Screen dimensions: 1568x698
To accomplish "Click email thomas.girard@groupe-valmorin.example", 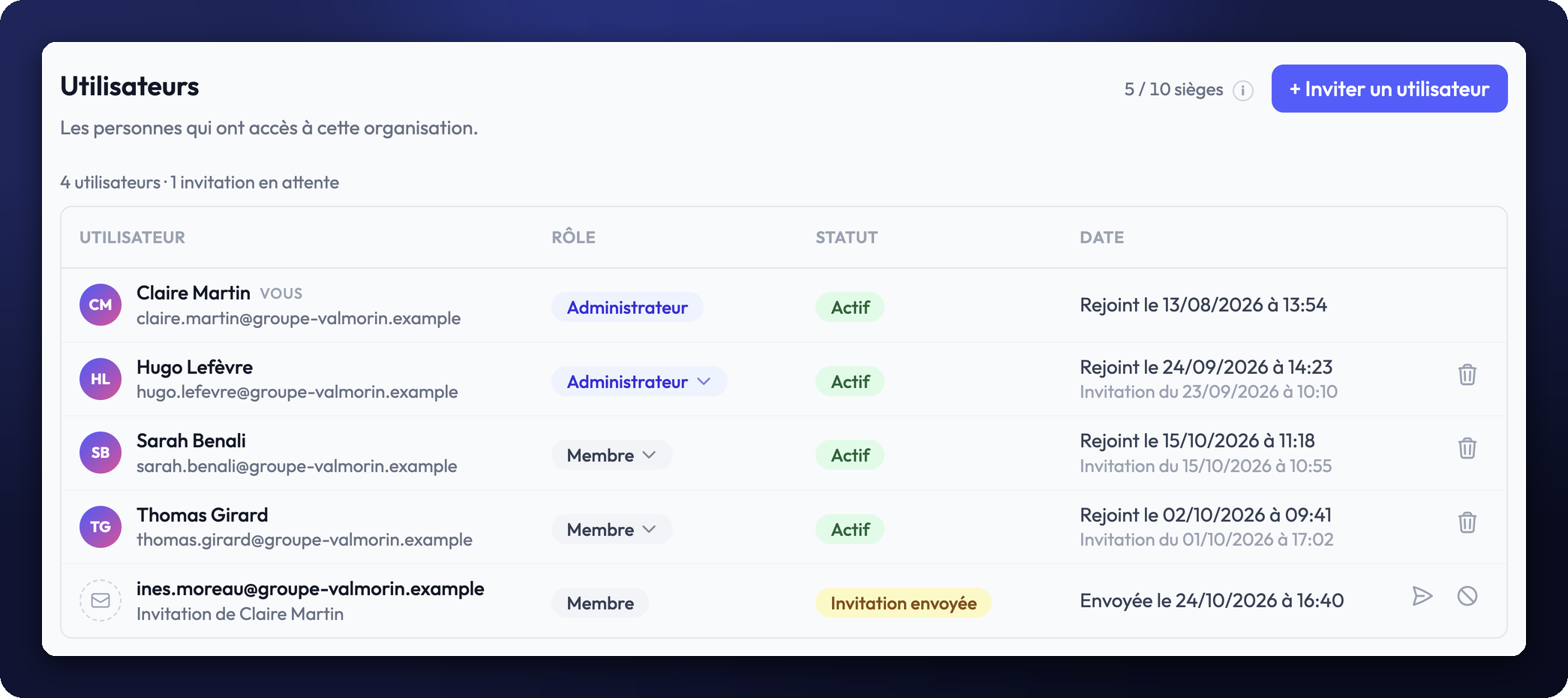I will click(305, 540).
